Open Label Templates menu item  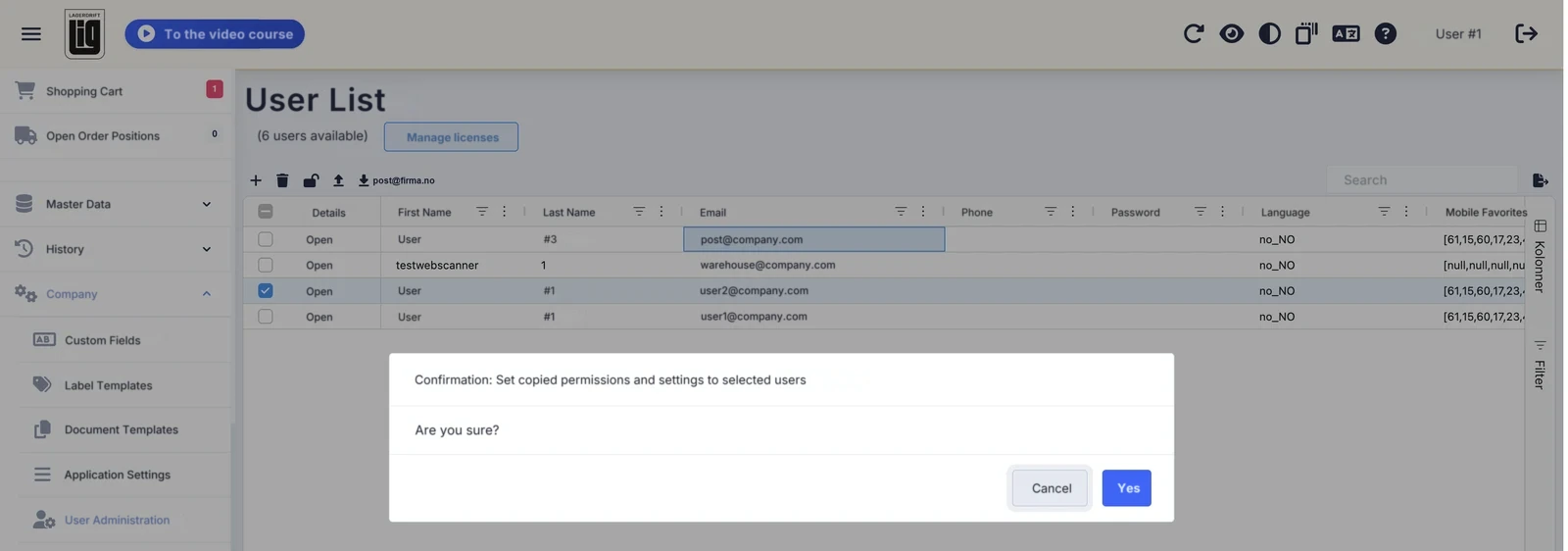point(124,385)
